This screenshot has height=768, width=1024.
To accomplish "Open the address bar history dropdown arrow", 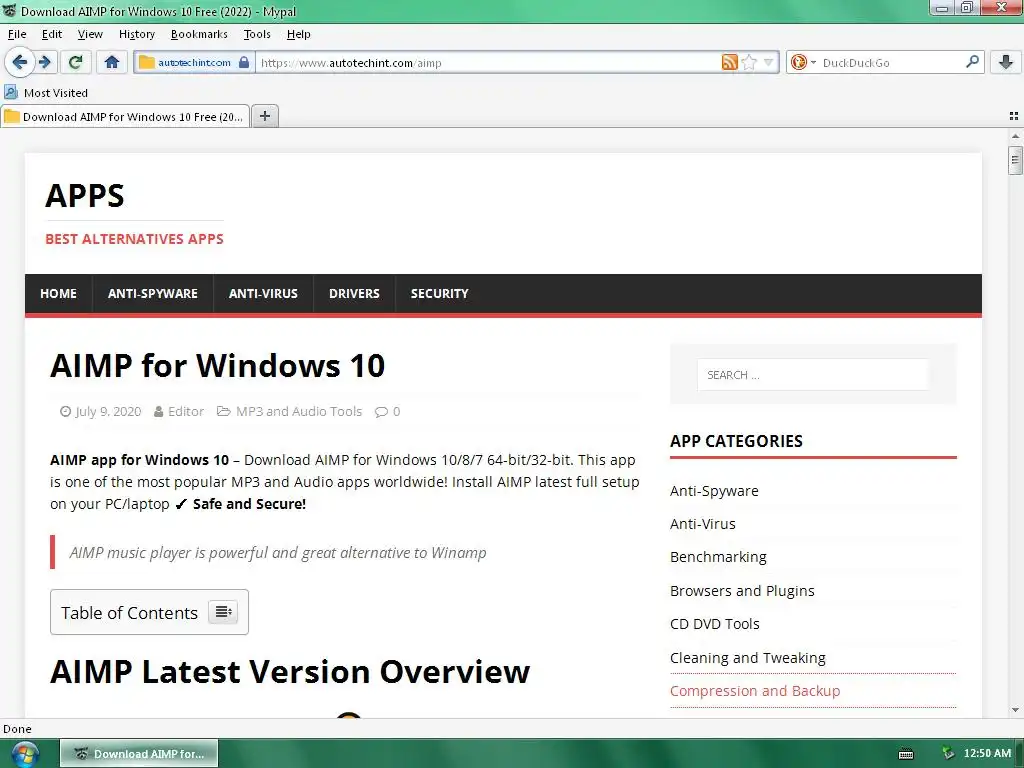I will click(769, 63).
